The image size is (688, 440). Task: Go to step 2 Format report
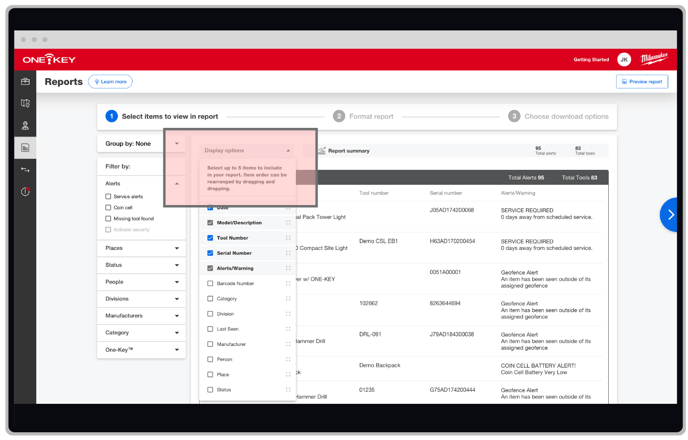[363, 116]
